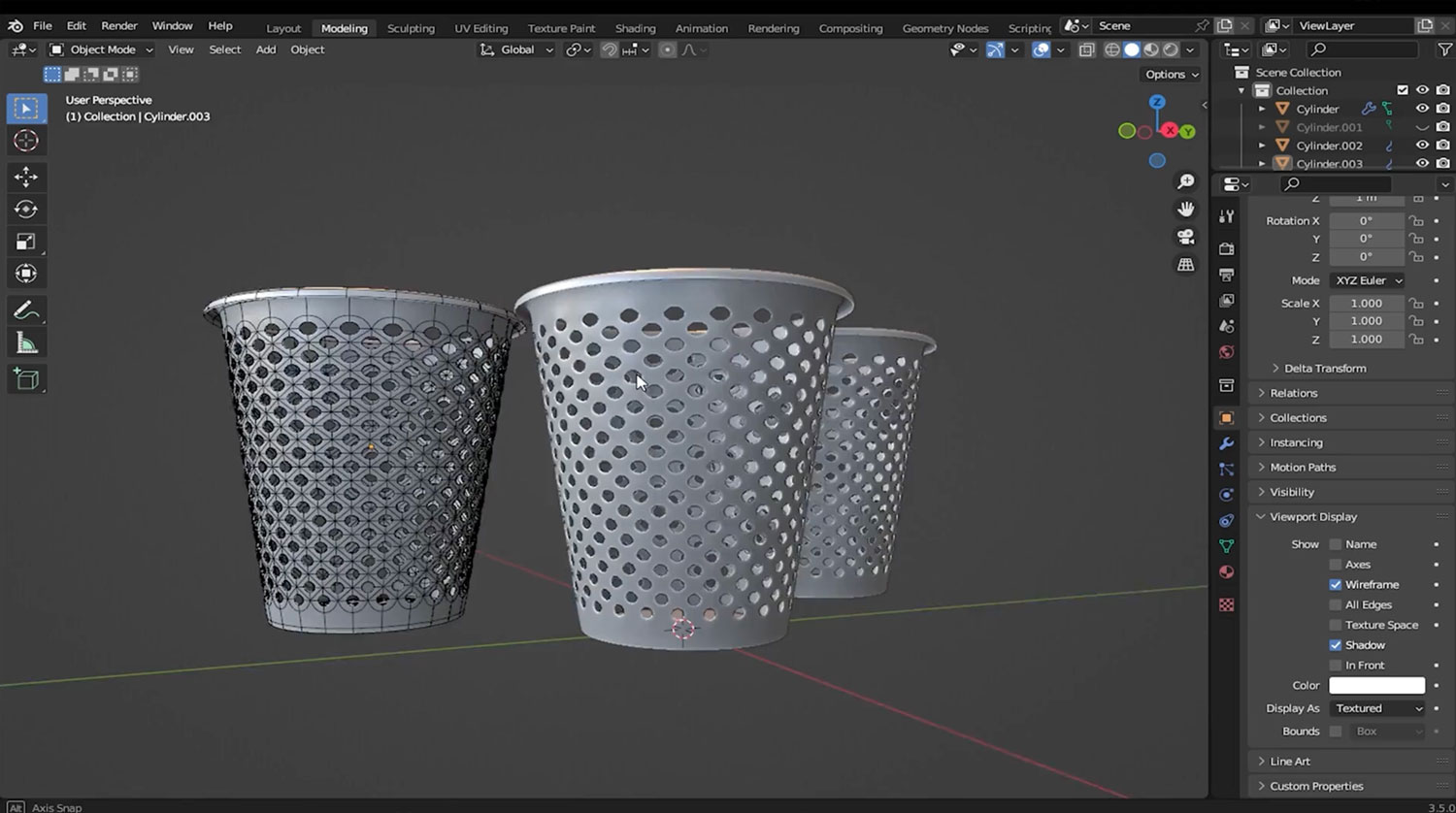Switch to the Shading workspace tab
Viewport: 1456px width, 813px height.
point(635,28)
